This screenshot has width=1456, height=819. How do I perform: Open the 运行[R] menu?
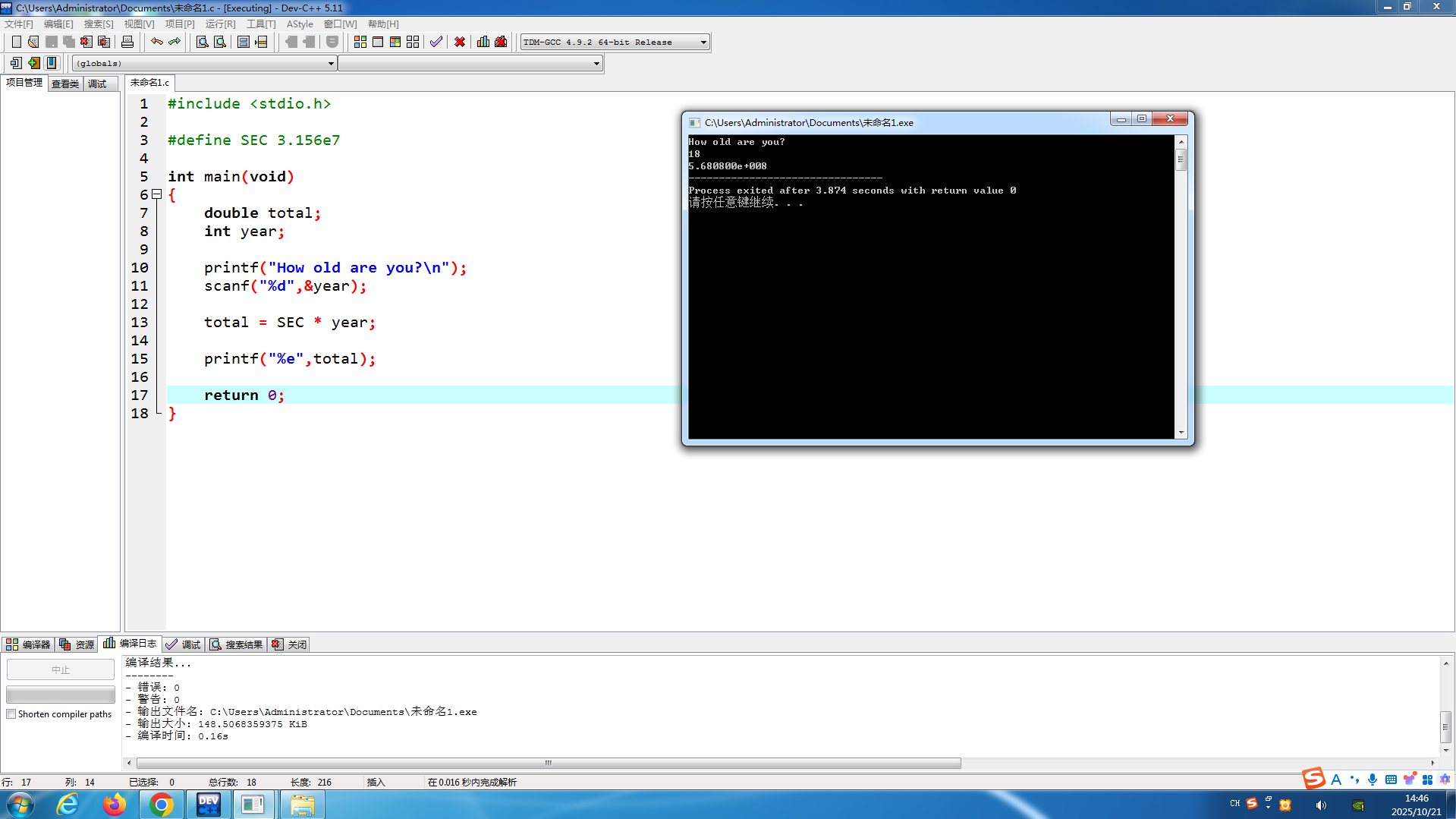[220, 24]
